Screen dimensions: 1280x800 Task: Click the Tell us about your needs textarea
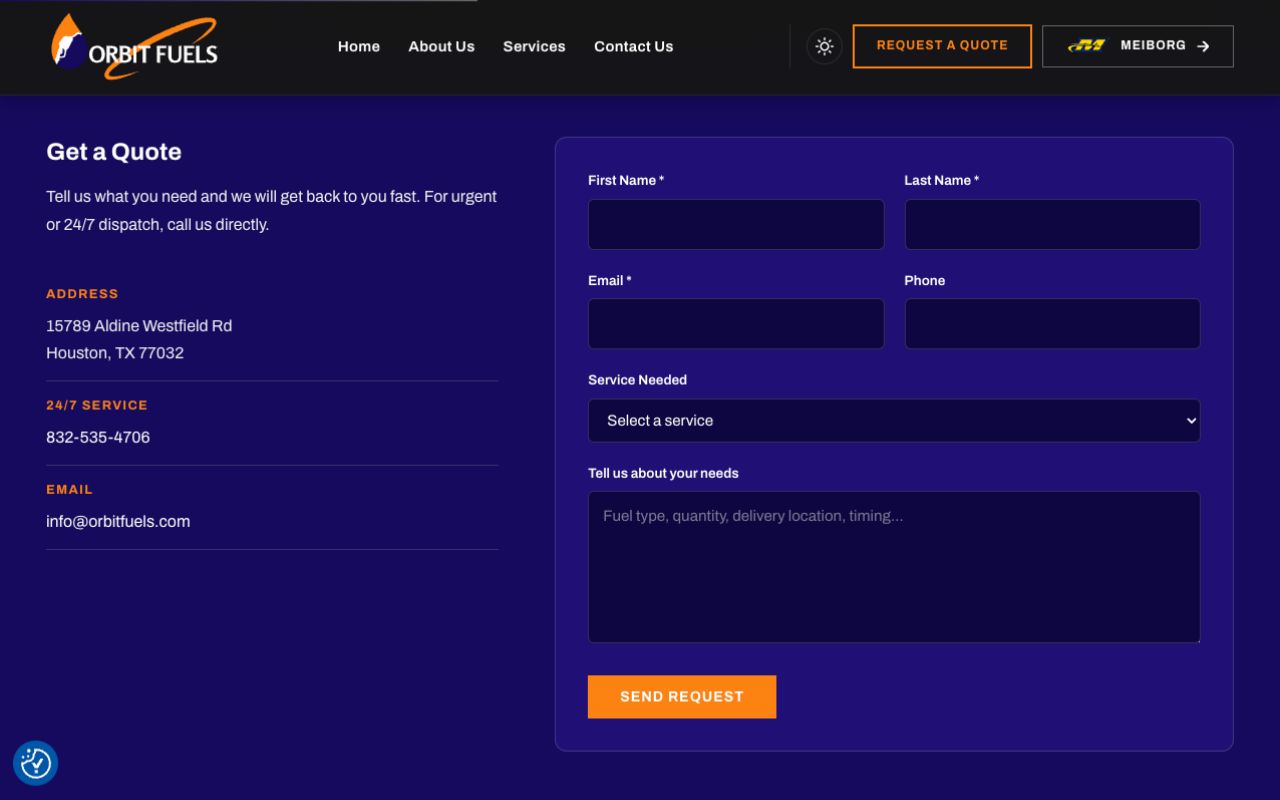(894, 567)
